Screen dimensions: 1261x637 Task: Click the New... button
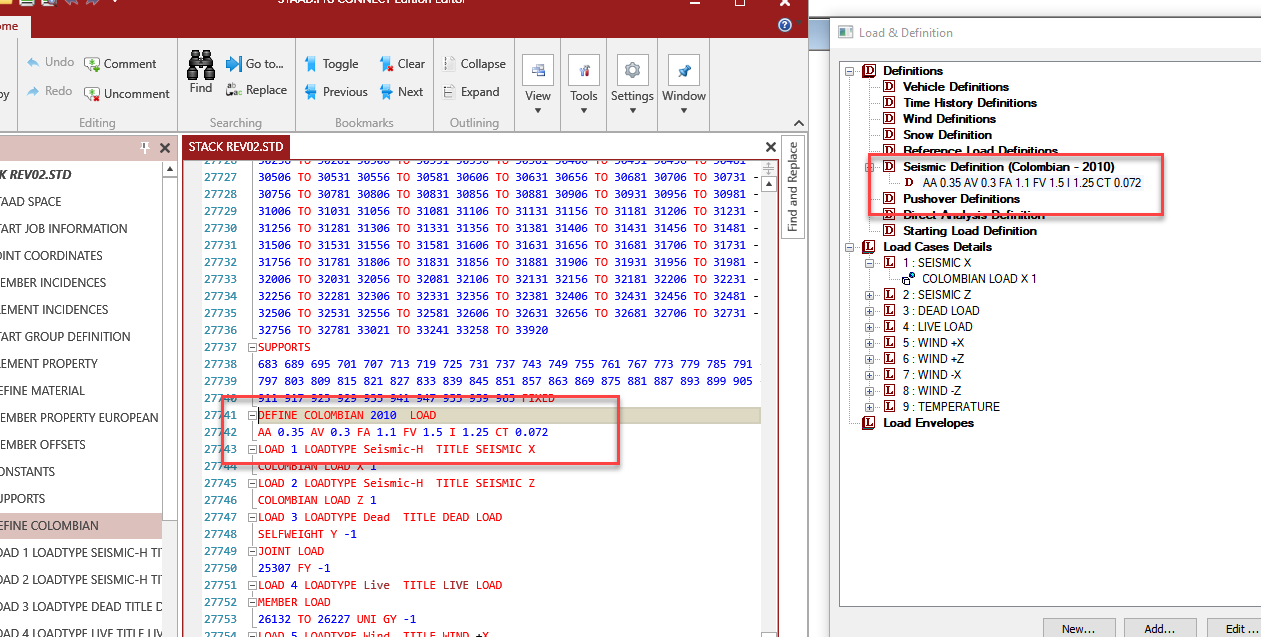tap(1078, 629)
